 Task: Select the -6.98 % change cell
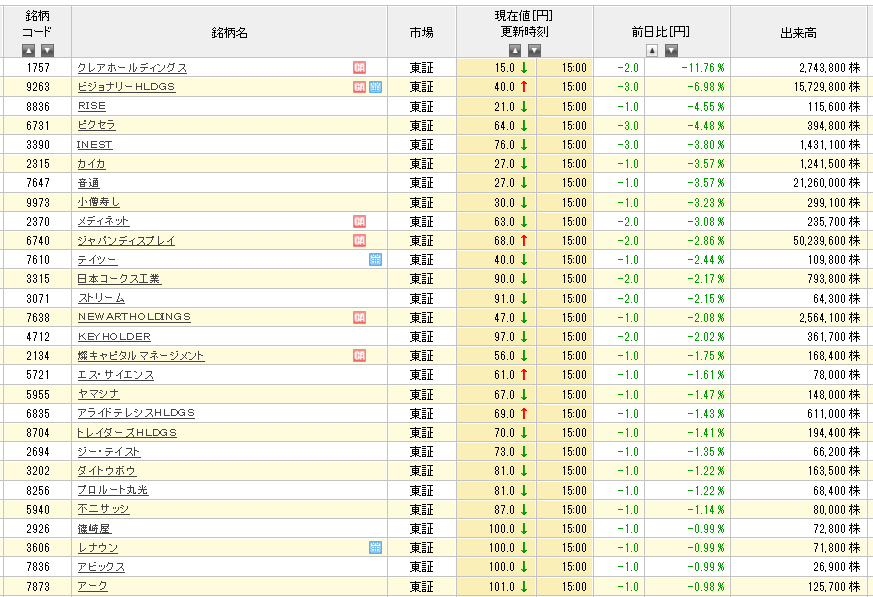[687, 87]
